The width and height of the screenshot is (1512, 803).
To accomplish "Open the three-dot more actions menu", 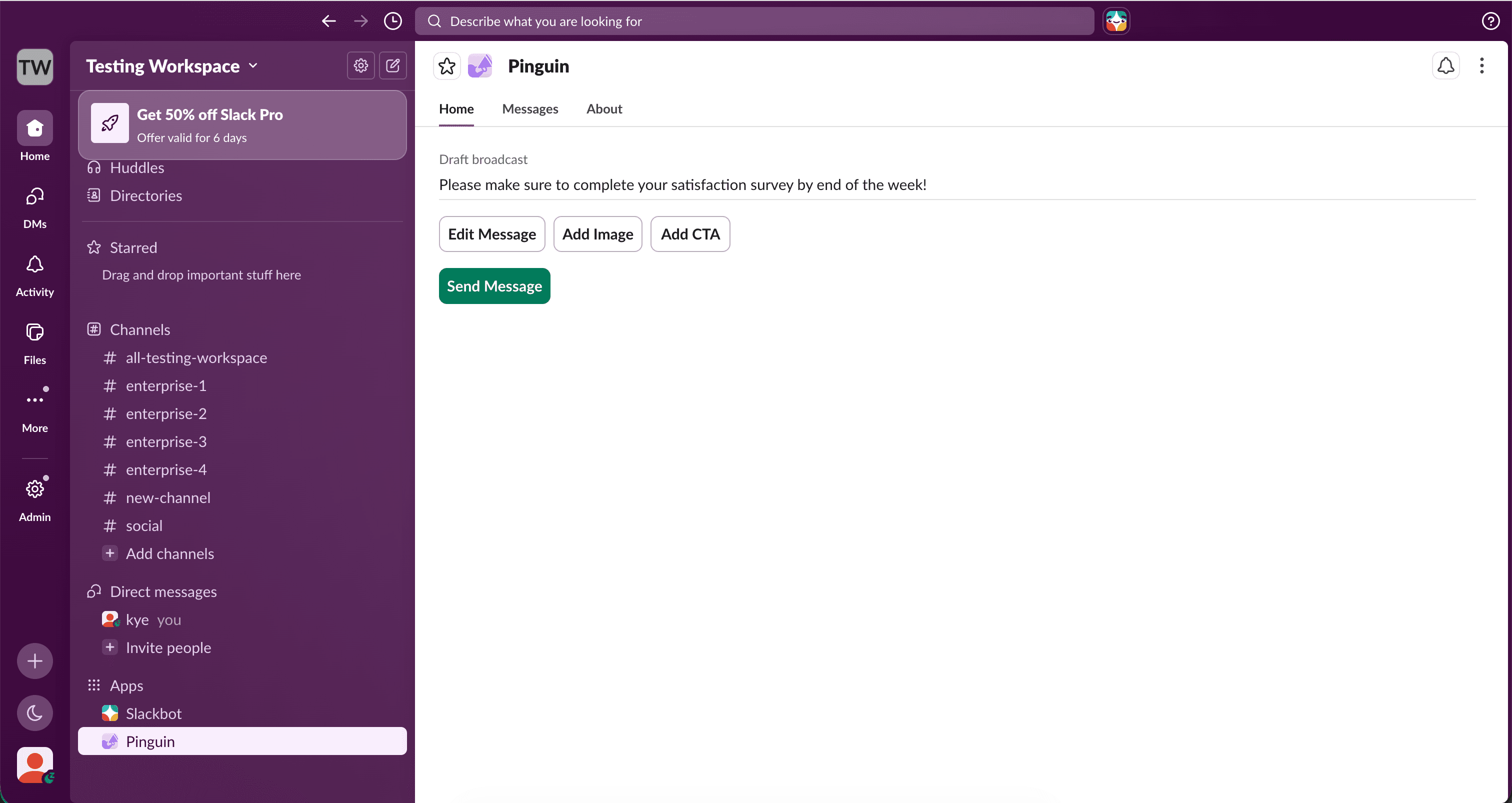I will 1482,65.
